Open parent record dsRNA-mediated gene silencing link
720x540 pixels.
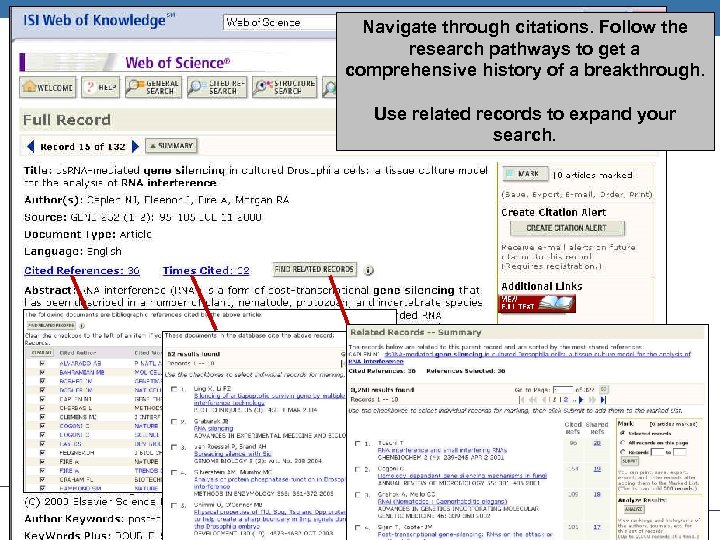click(519, 358)
